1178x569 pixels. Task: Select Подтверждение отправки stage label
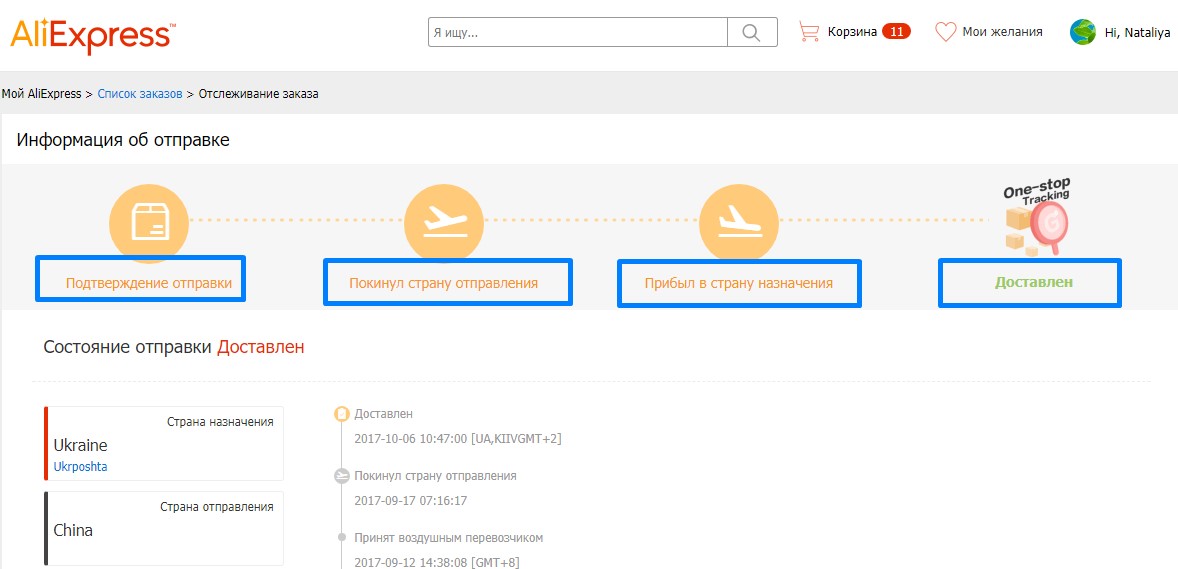click(148, 283)
